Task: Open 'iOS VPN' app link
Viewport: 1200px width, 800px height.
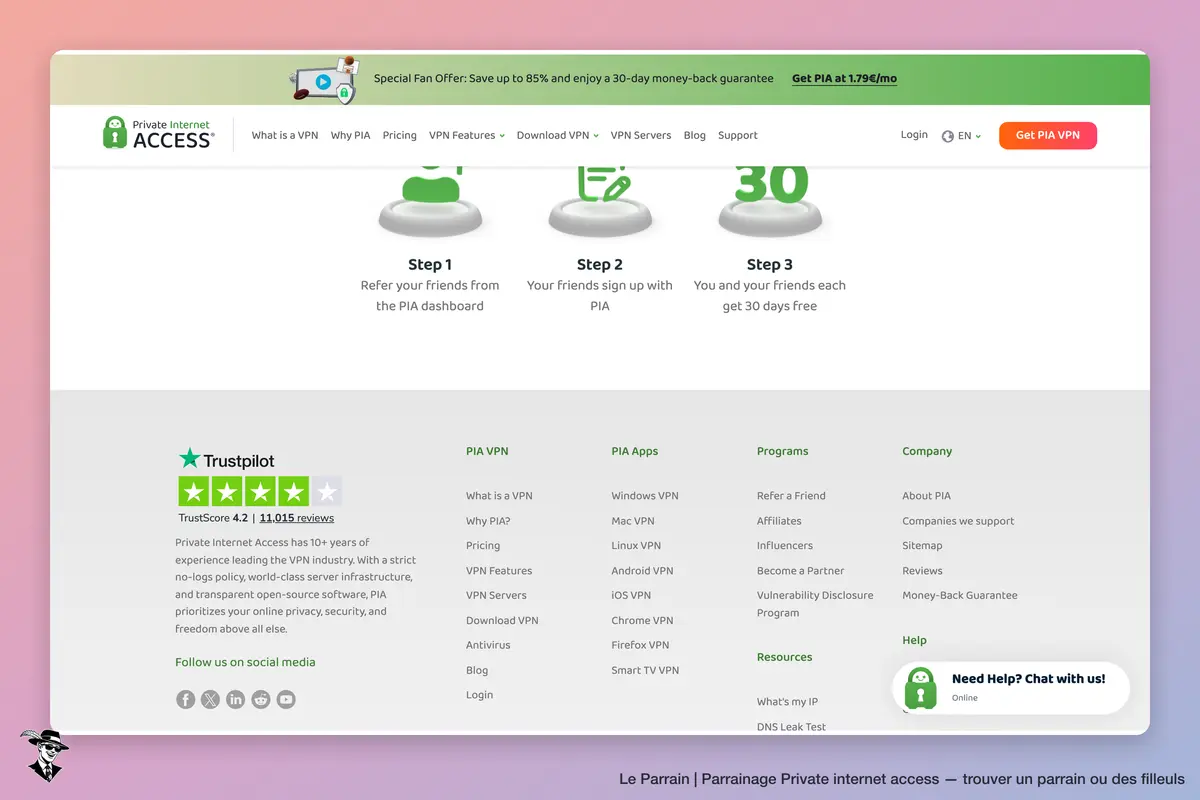Action: [x=631, y=595]
